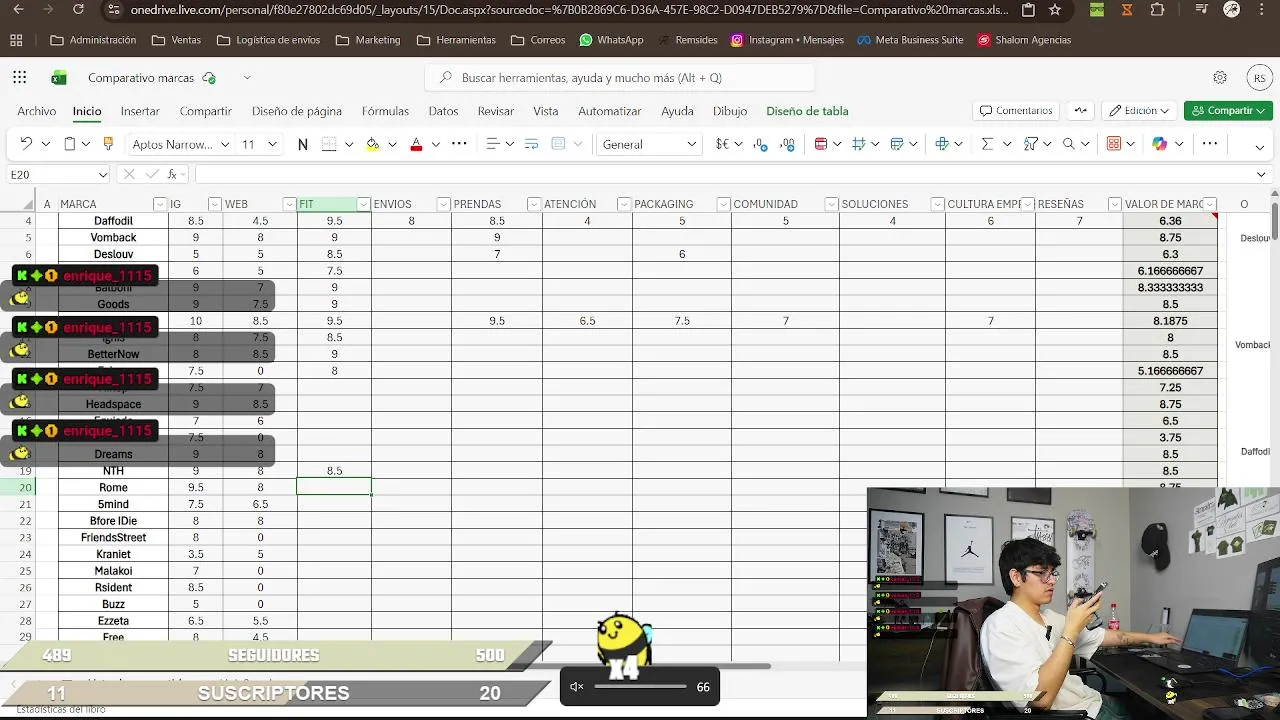Open the Edición mode dropdown
The height and width of the screenshot is (720, 1280).
1139,111
